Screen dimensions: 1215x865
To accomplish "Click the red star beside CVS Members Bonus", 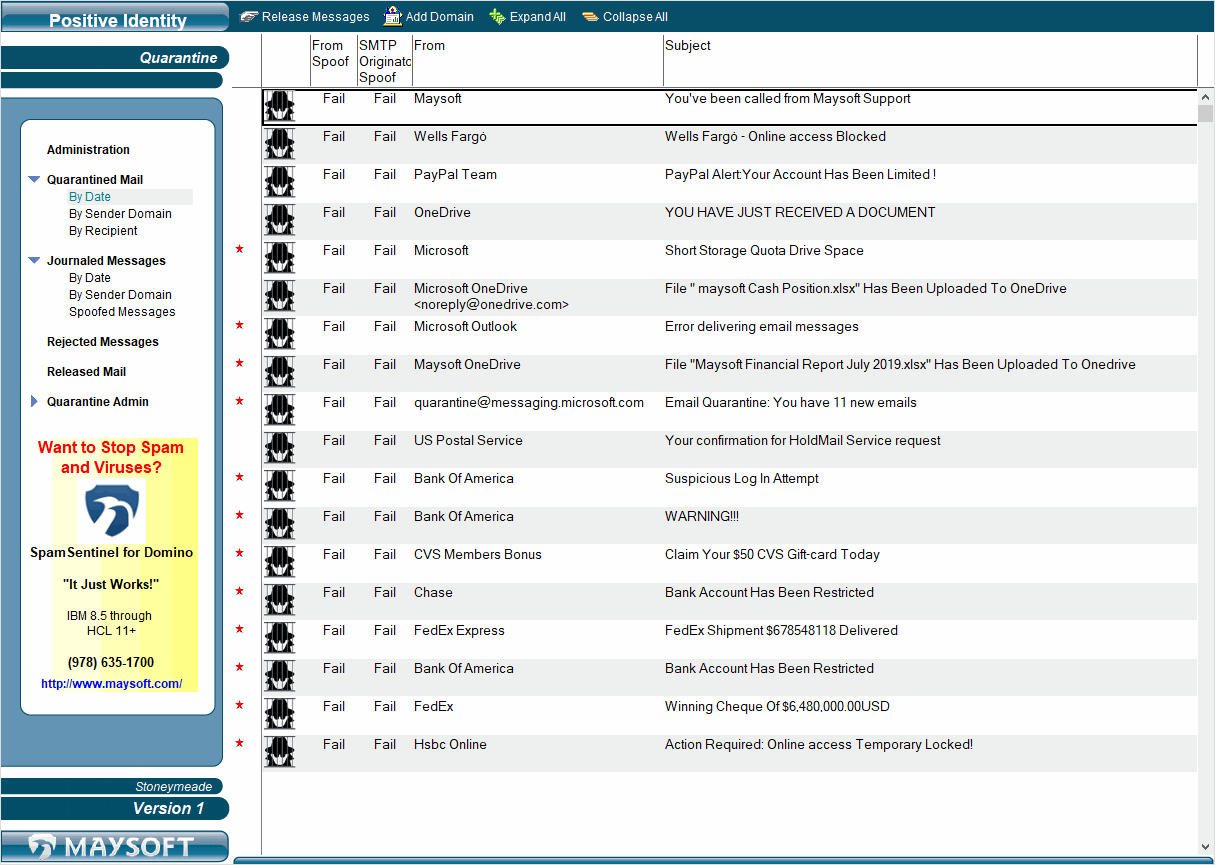I will point(239,553).
